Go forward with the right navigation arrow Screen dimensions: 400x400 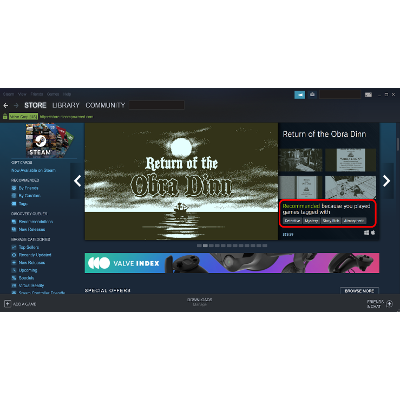pos(16,106)
